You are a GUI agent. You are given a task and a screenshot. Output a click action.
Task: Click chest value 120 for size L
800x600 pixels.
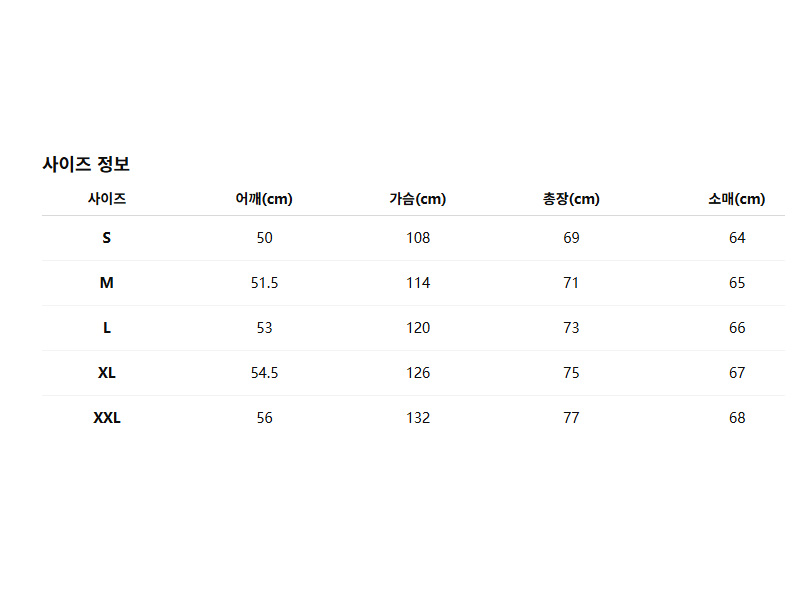point(418,328)
